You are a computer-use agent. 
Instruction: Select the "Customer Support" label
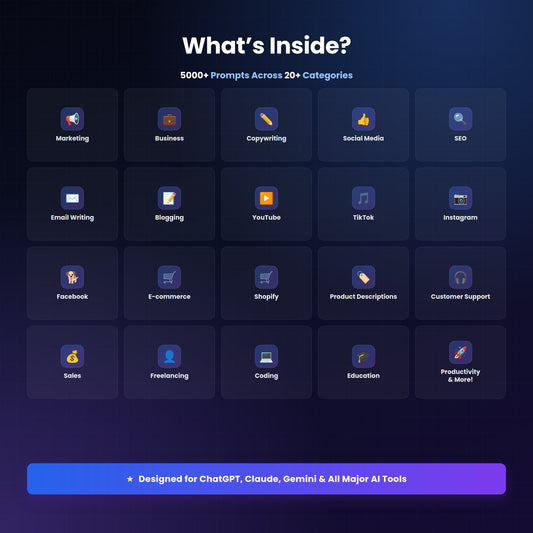pos(460,297)
